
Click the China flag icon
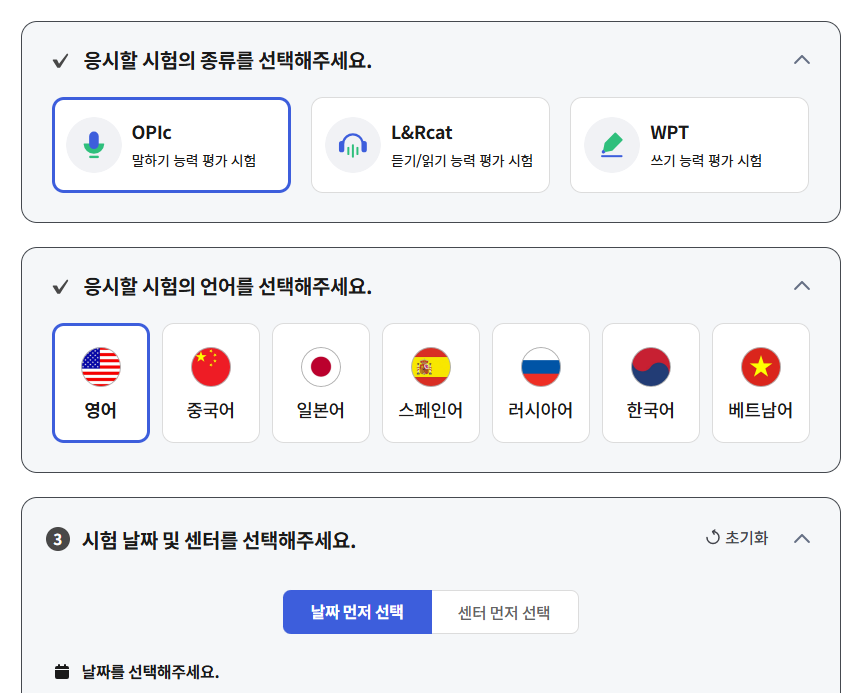211,367
